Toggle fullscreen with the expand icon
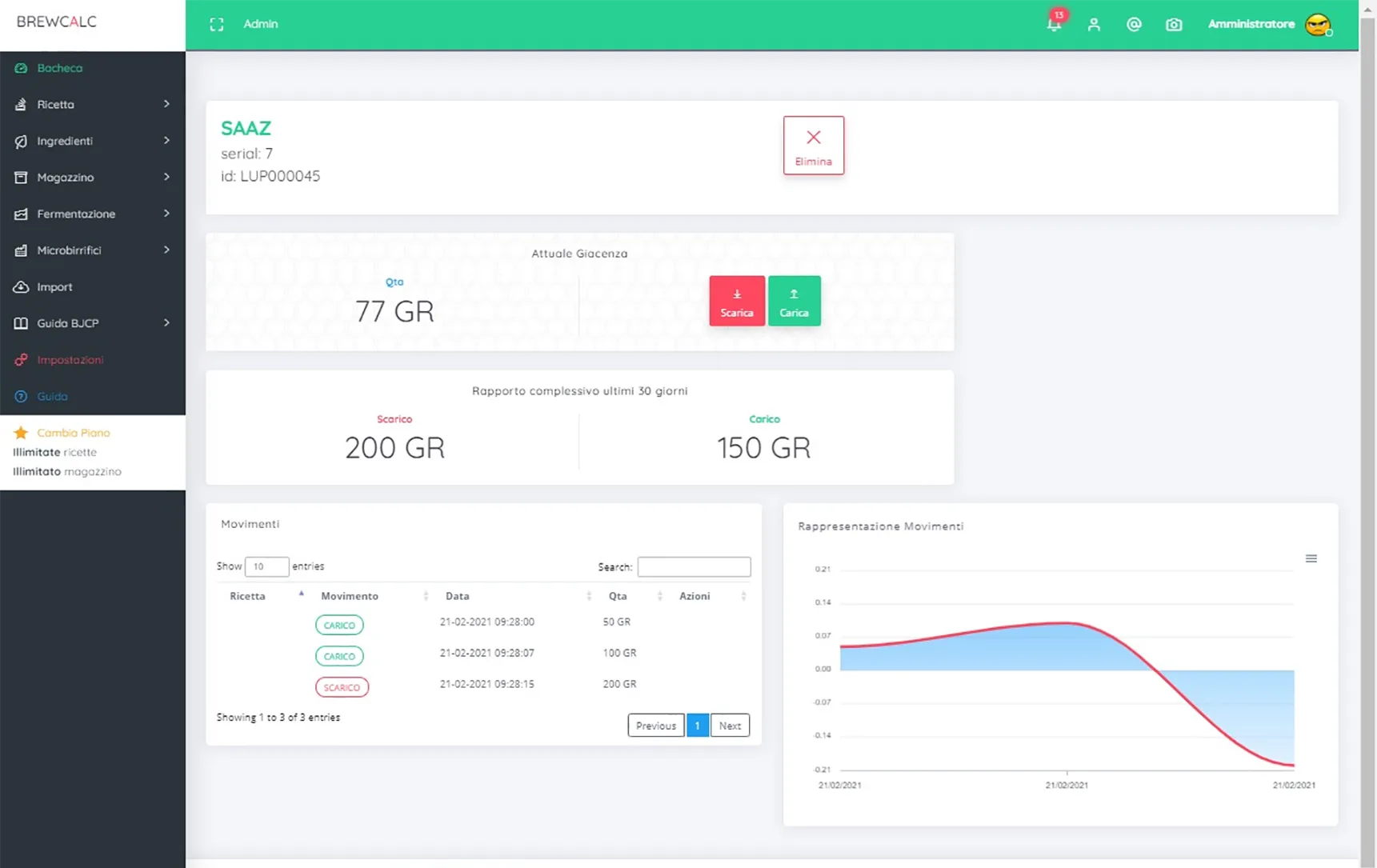The width and height of the screenshot is (1377, 868). click(217, 25)
